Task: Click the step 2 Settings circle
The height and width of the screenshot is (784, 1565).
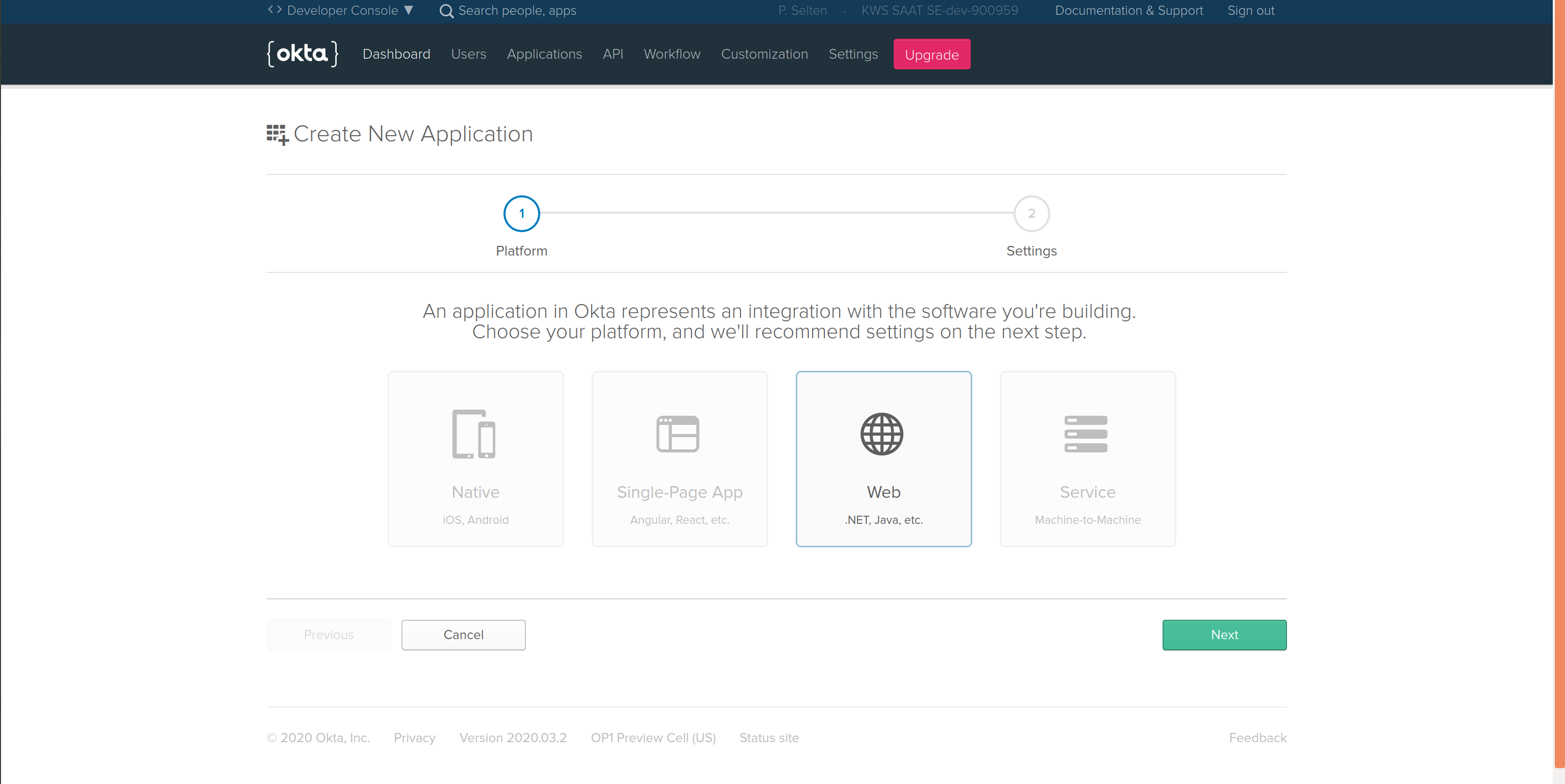Action: (x=1031, y=213)
